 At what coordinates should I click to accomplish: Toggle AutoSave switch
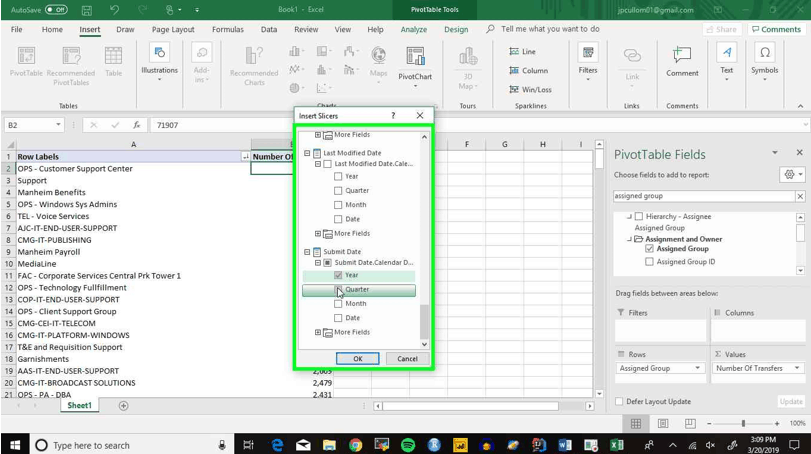[56, 10]
